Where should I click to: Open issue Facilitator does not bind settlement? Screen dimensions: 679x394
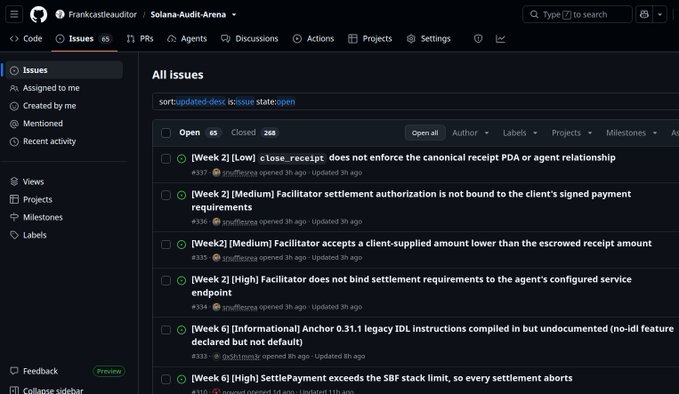pyautogui.click(x=411, y=286)
